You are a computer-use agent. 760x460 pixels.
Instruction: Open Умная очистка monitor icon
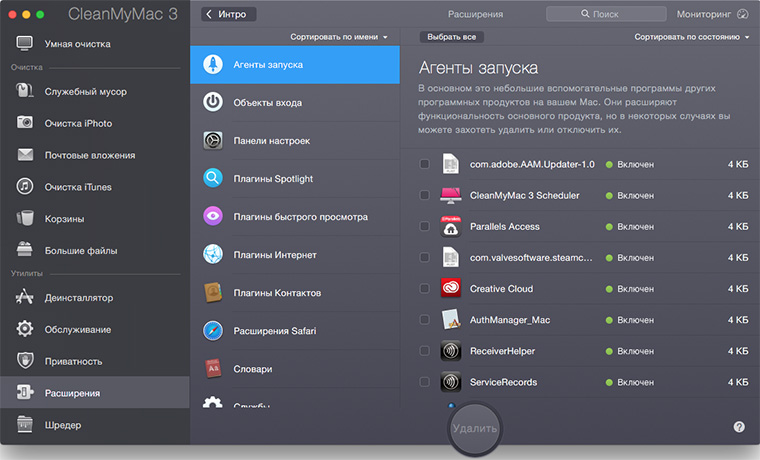click(x=24, y=44)
